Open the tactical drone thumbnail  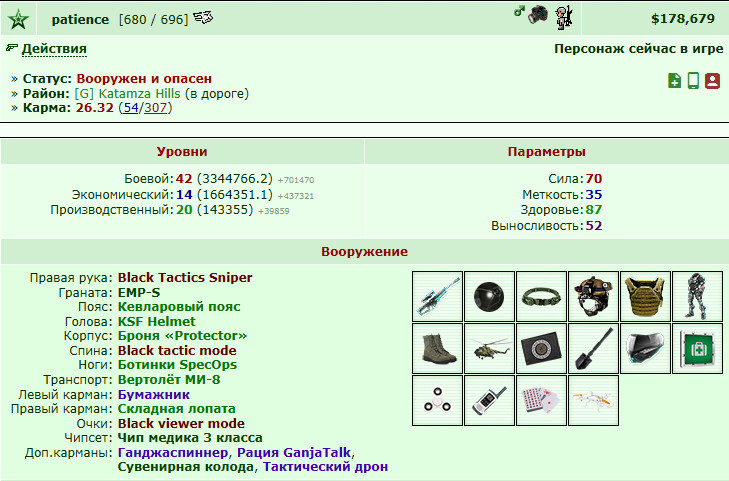click(593, 401)
